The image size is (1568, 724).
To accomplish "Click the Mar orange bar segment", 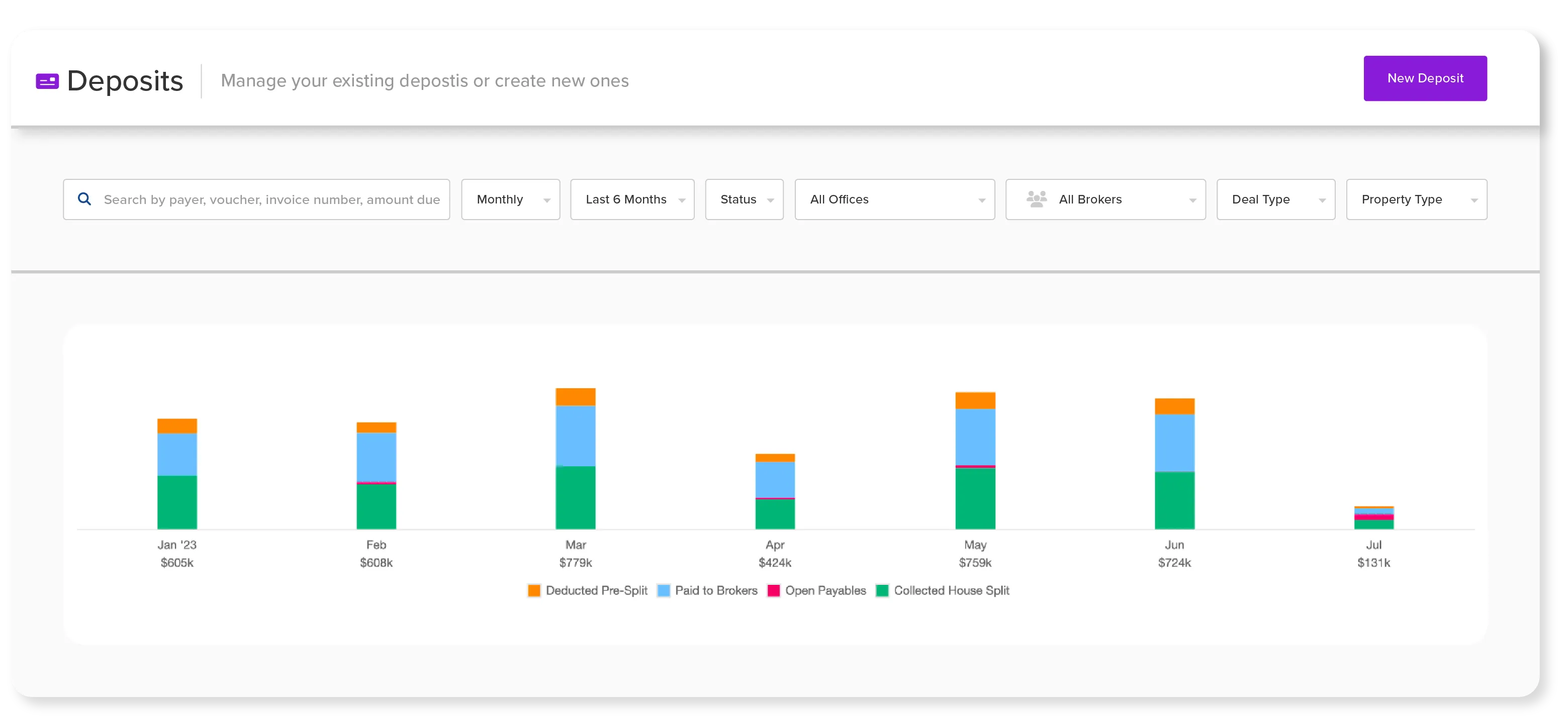I will 575,397.
